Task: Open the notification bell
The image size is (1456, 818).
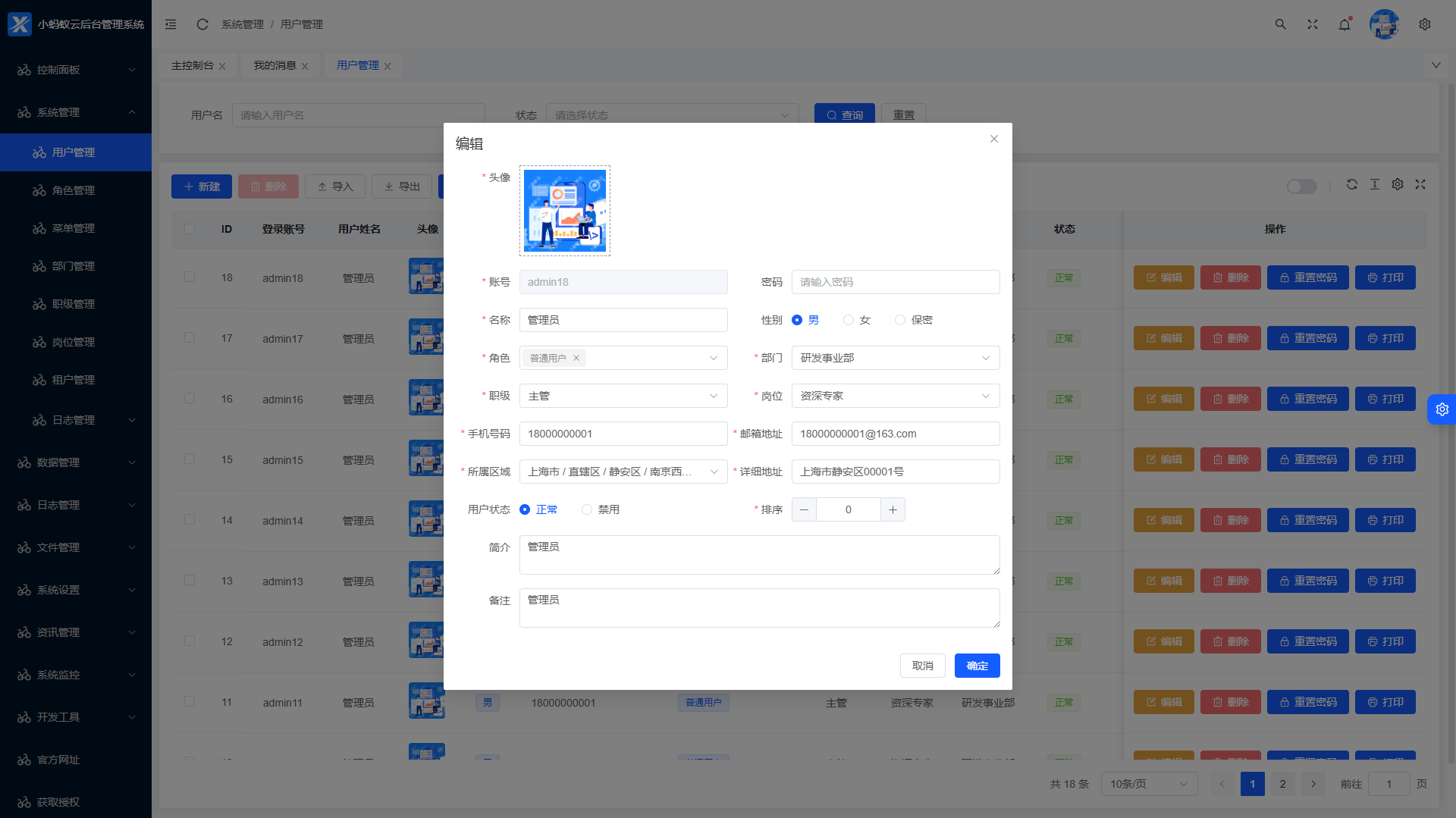Action: (1345, 24)
